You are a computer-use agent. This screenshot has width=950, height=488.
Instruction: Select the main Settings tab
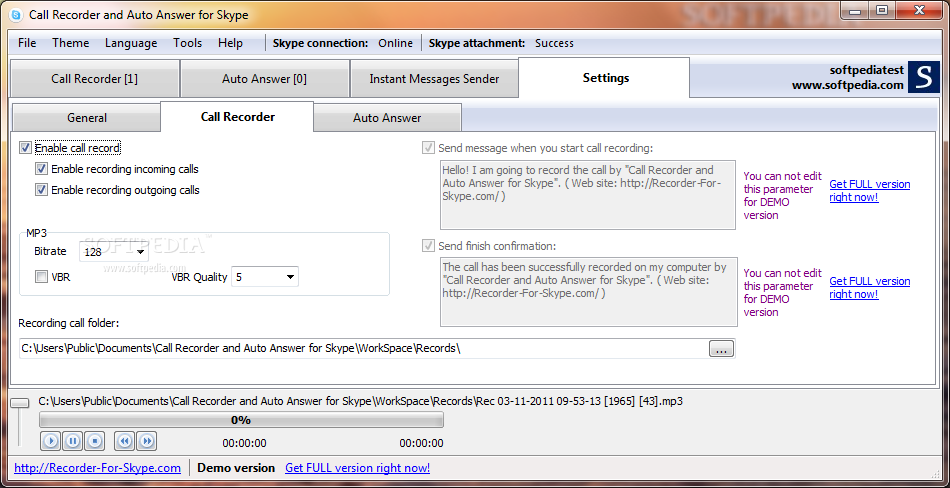coord(605,78)
